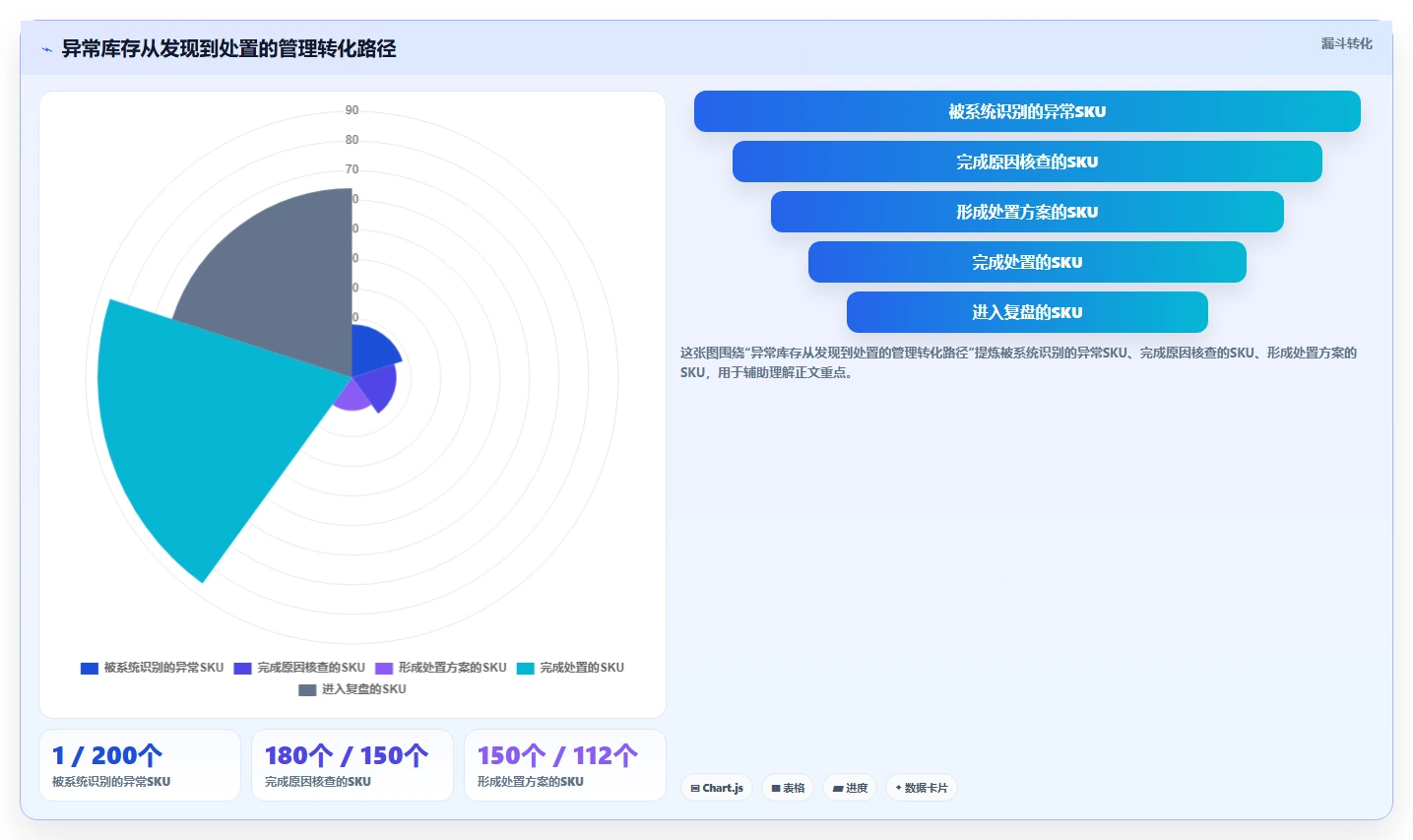Click the axis label 90

coord(353,110)
